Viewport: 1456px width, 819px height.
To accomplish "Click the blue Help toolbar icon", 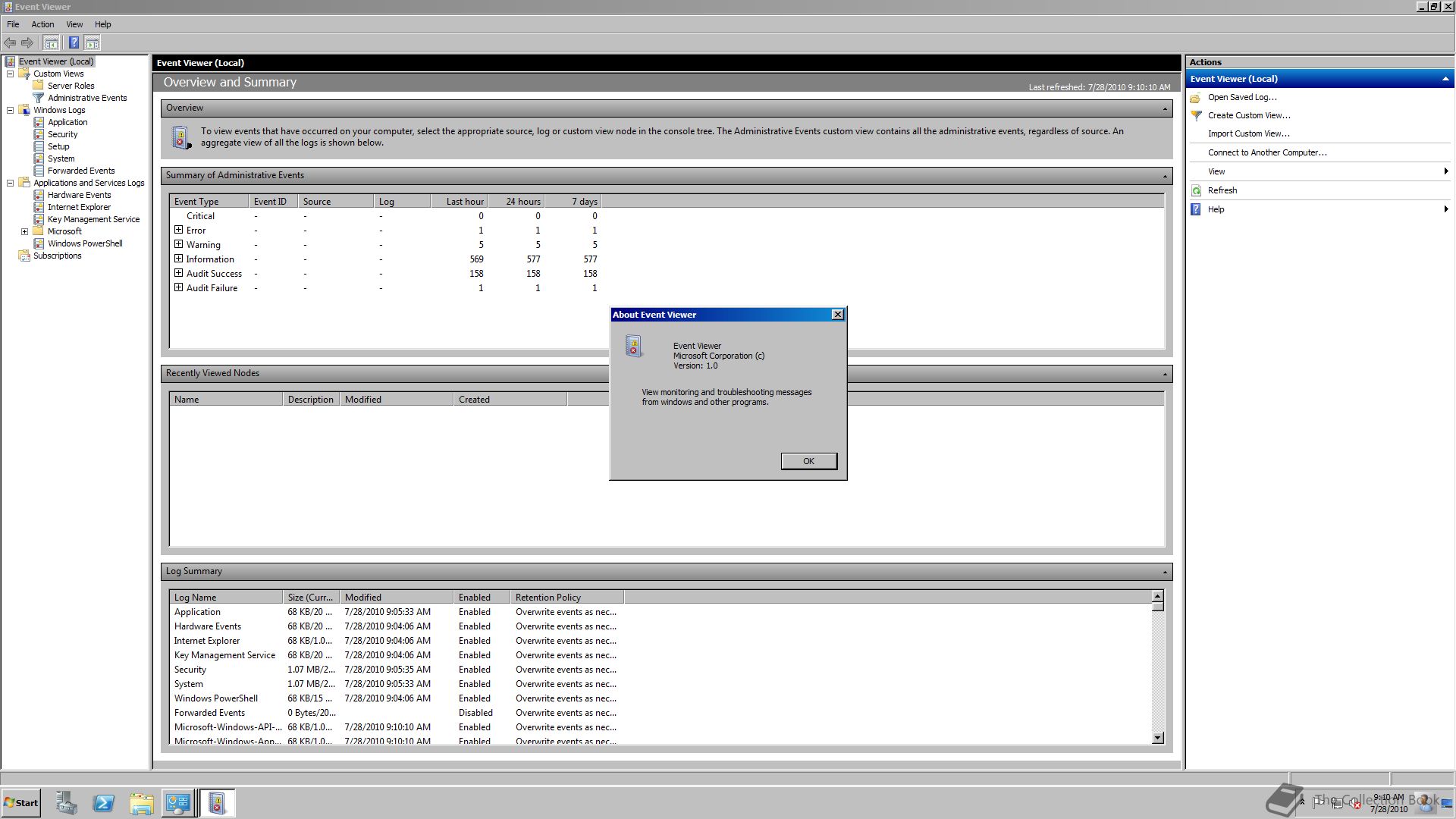I will 74,43.
